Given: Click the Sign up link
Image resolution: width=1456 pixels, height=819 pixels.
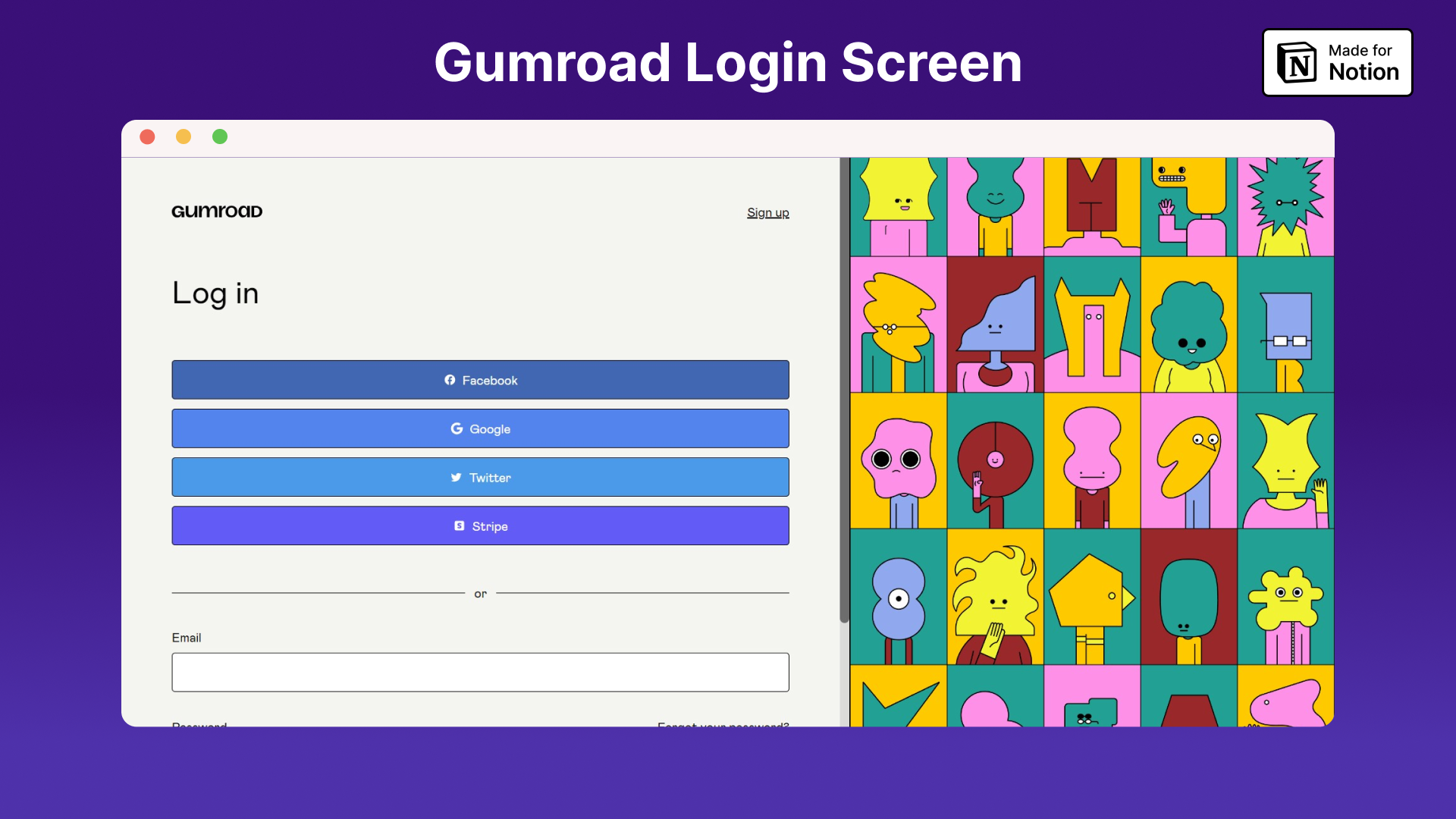Looking at the screenshot, I should click(x=767, y=211).
